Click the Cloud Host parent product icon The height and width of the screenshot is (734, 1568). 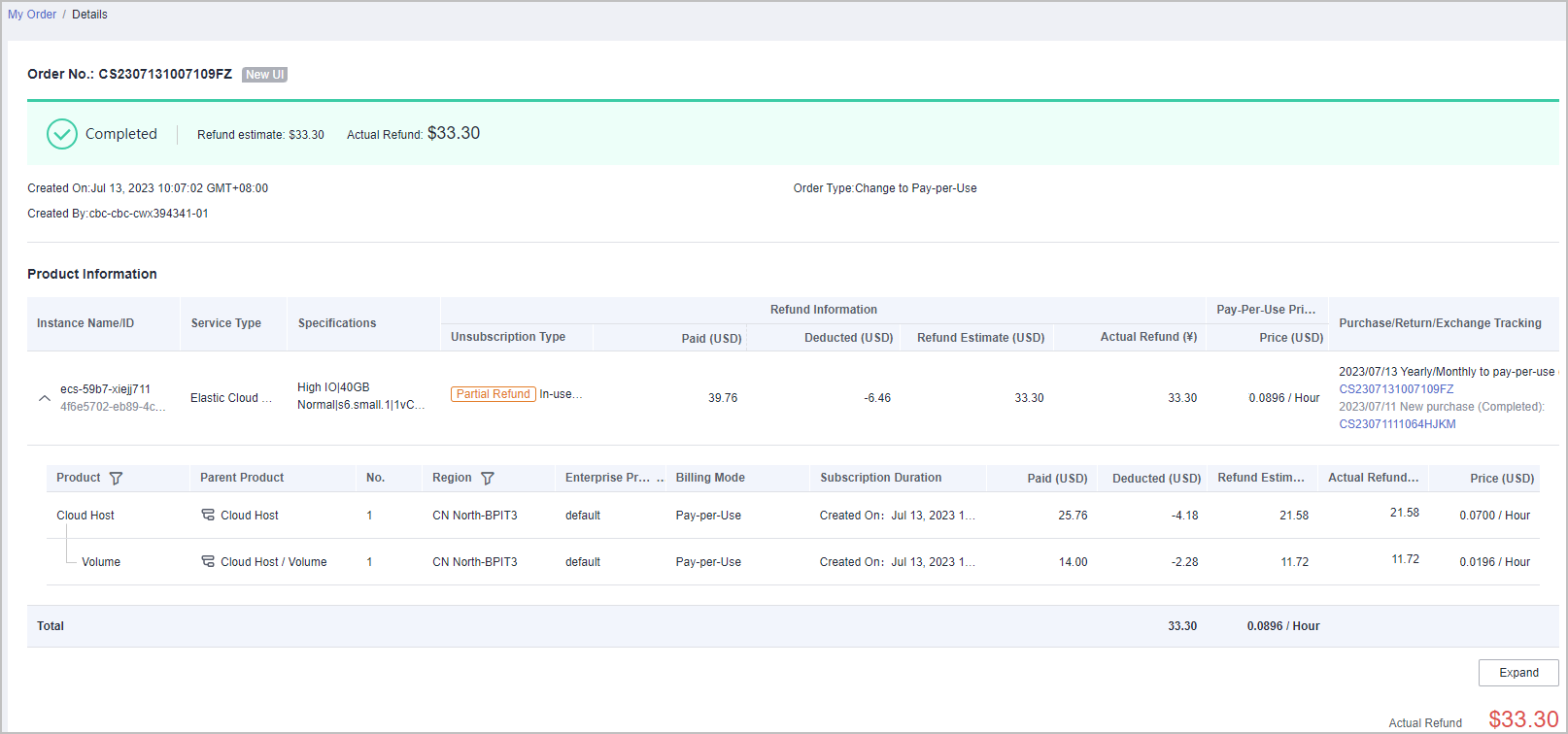point(208,515)
